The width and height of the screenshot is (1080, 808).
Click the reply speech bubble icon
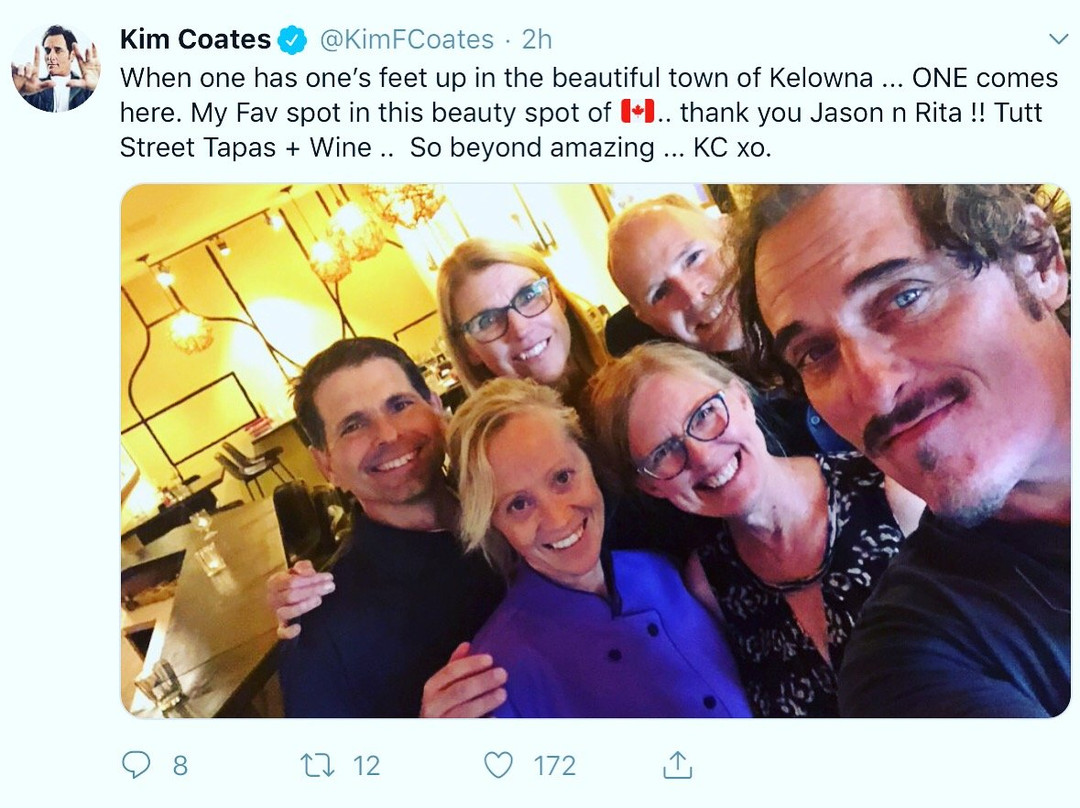point(135,766)
